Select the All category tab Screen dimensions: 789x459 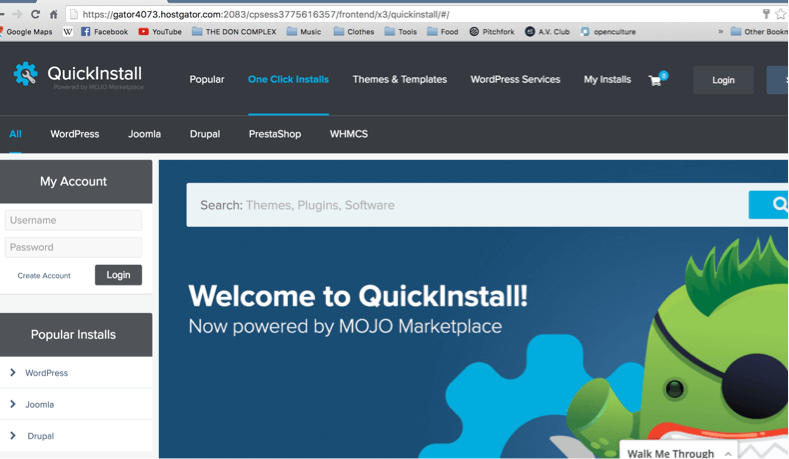click(x=15, y=134)
